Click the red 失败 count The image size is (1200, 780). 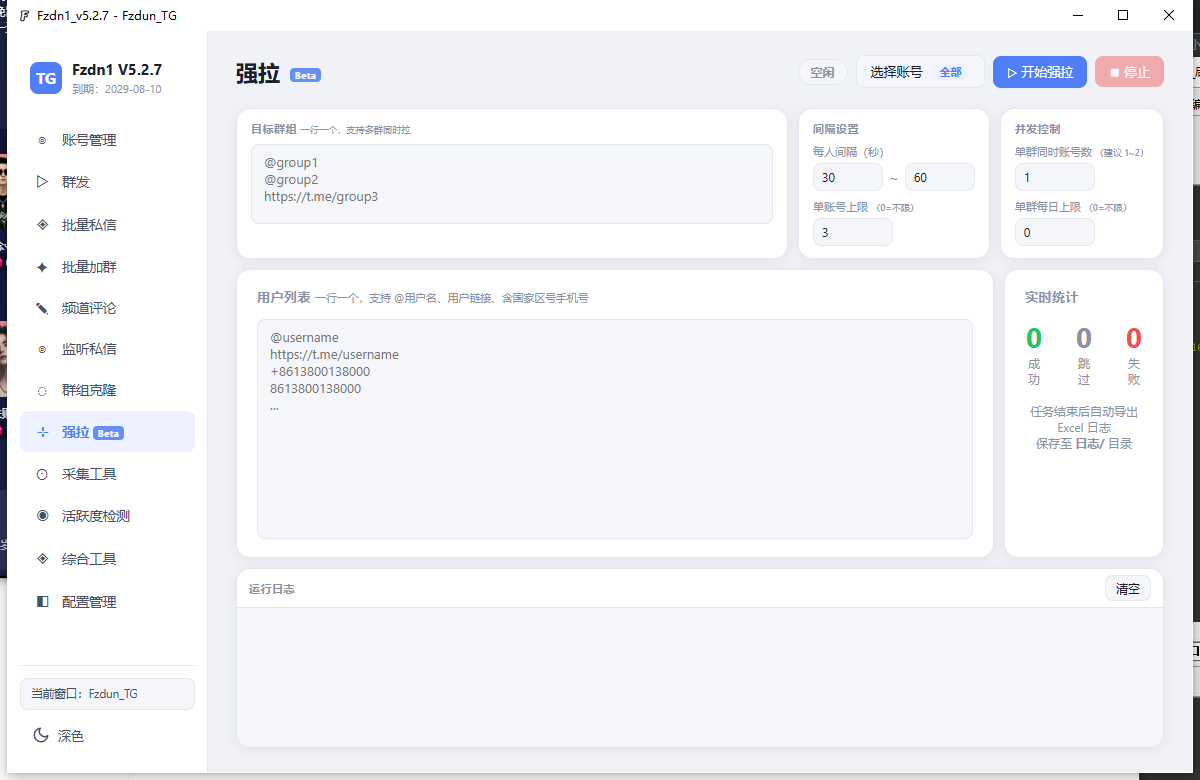(x=1133, y=338)
